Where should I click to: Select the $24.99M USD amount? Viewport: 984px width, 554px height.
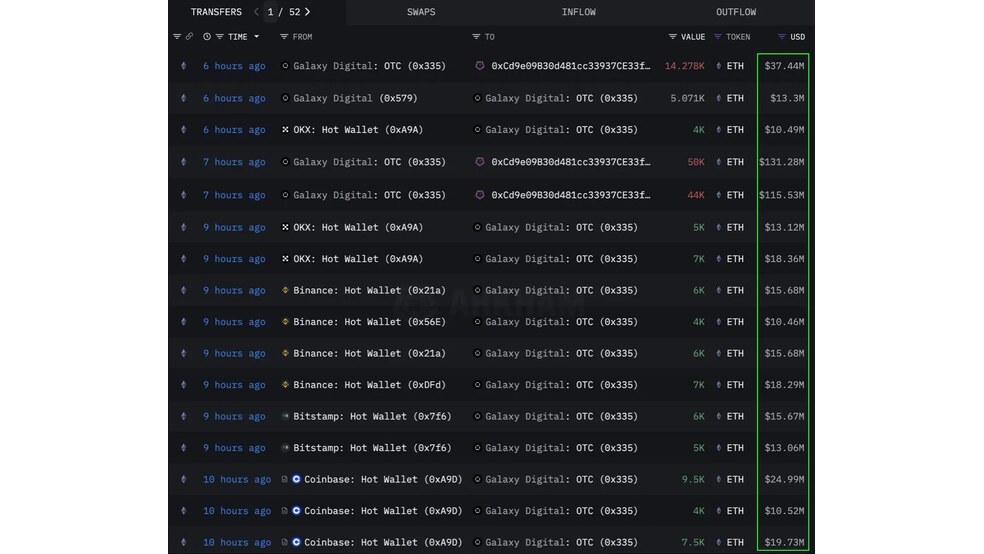point(784,479)
